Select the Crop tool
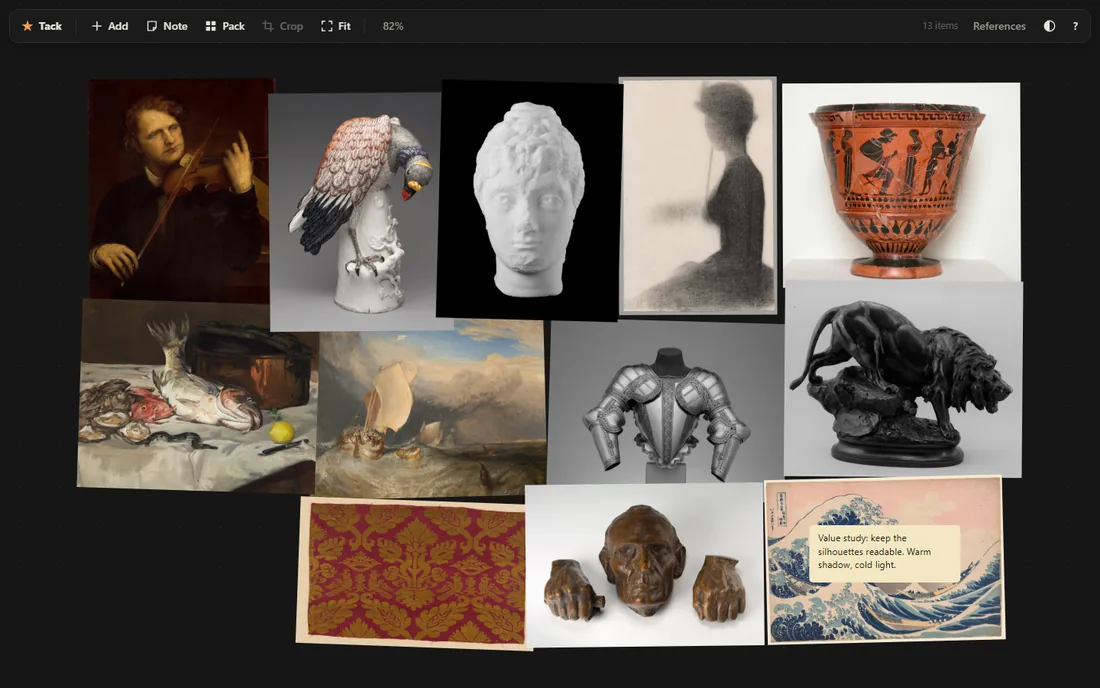 [x=283, y=26]
